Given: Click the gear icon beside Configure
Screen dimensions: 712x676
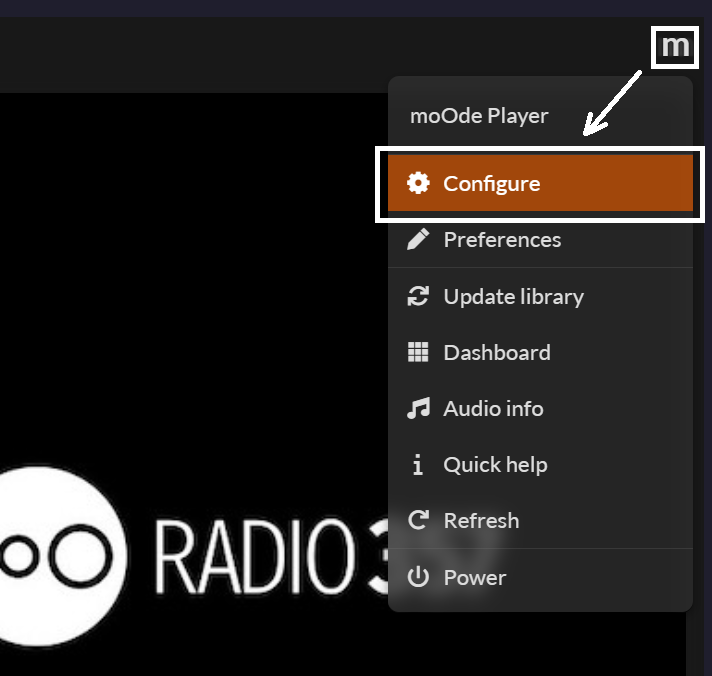Looking at the screenshot, I should pyautogui.click(x=418, y=183).
